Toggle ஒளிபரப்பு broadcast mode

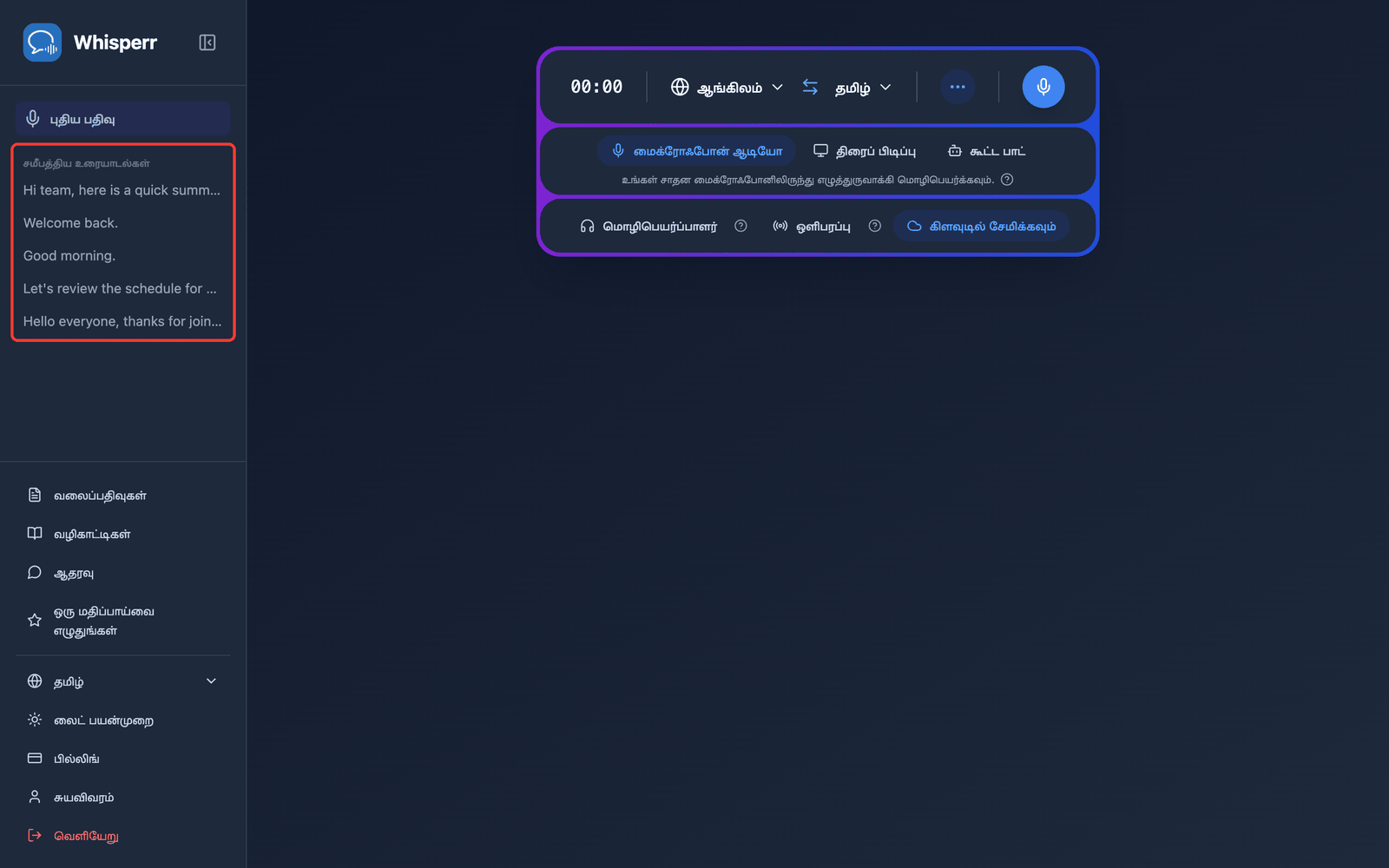point(811,226)
